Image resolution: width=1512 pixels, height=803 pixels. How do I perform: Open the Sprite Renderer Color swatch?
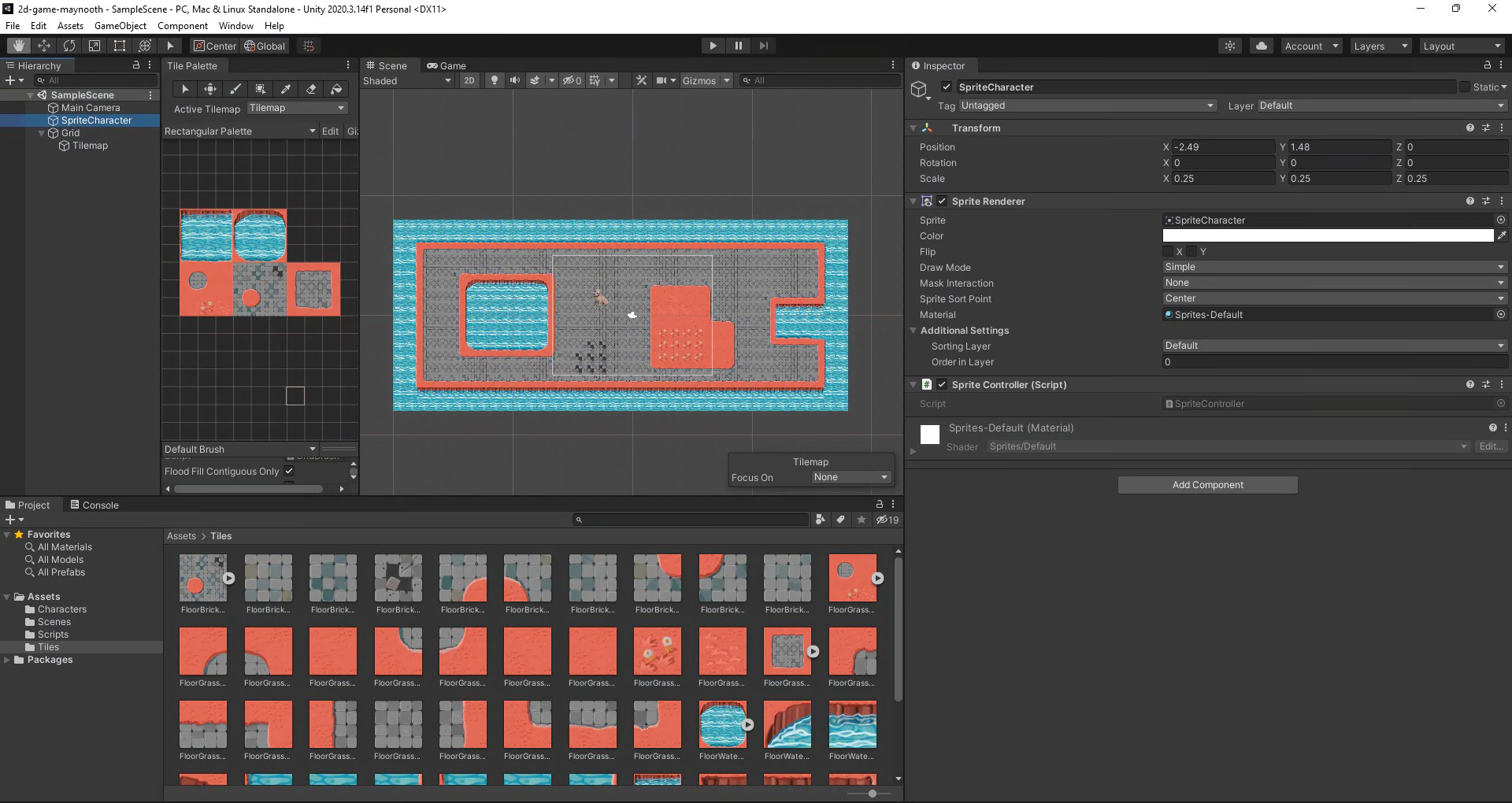(1328, 235)
